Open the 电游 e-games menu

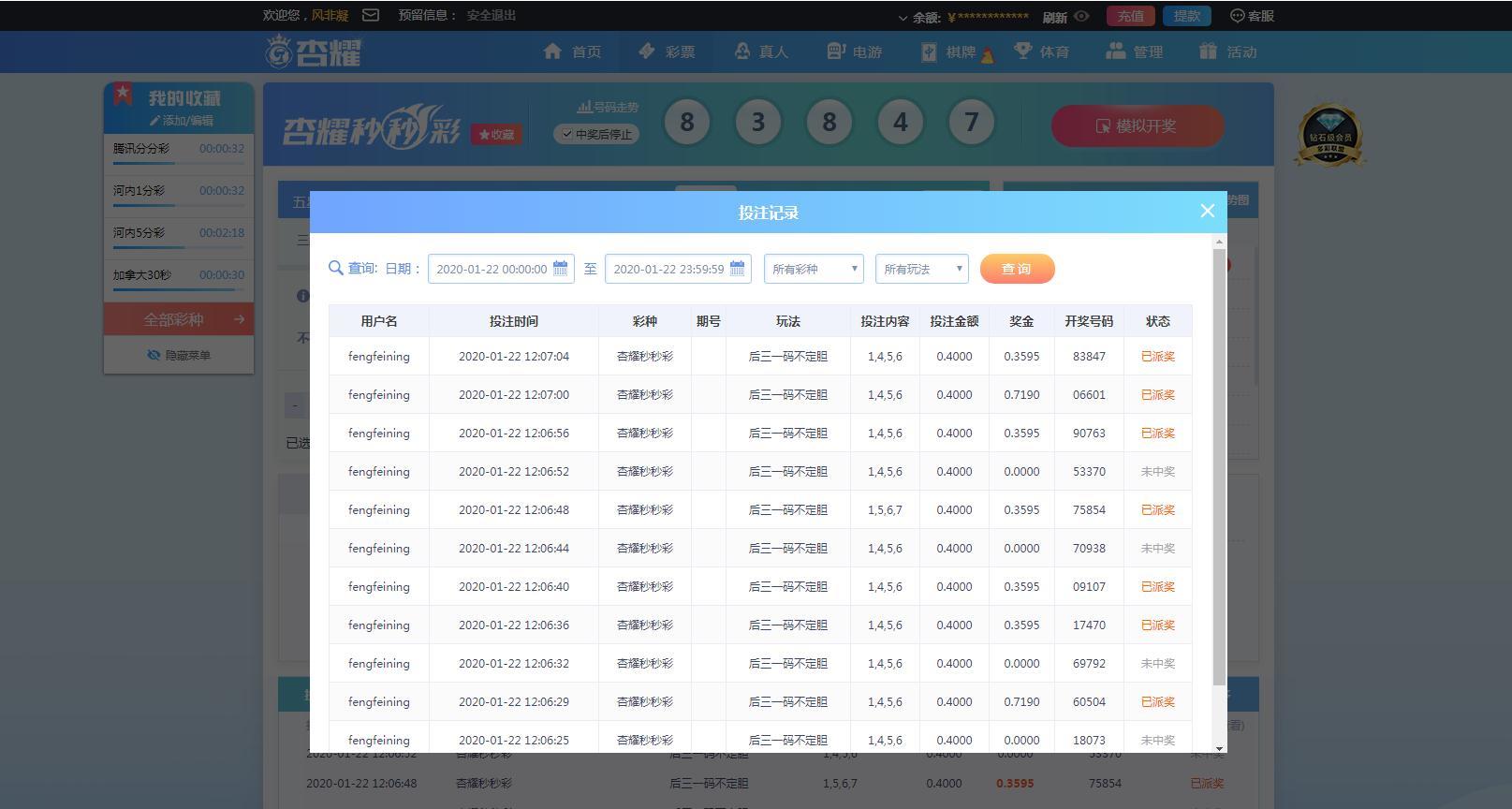(854, 51)
